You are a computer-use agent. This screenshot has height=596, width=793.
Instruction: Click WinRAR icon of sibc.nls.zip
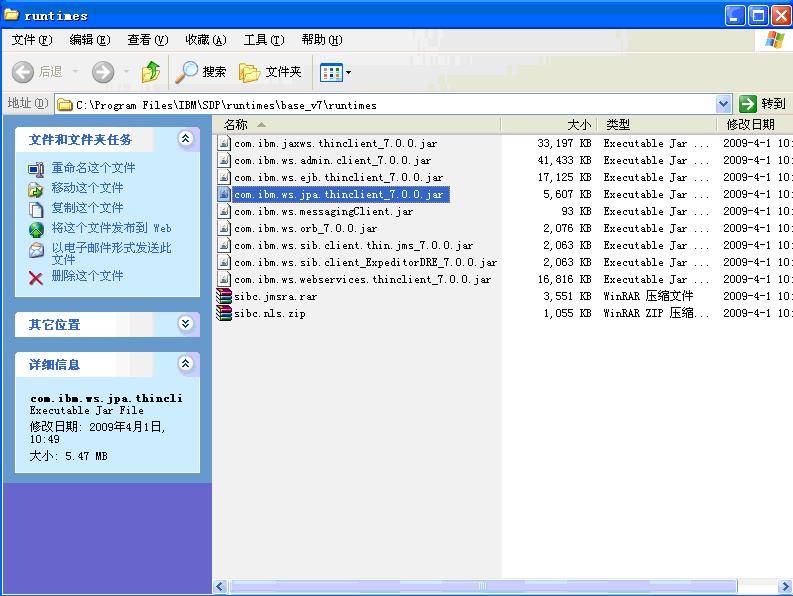click(224, 313)
